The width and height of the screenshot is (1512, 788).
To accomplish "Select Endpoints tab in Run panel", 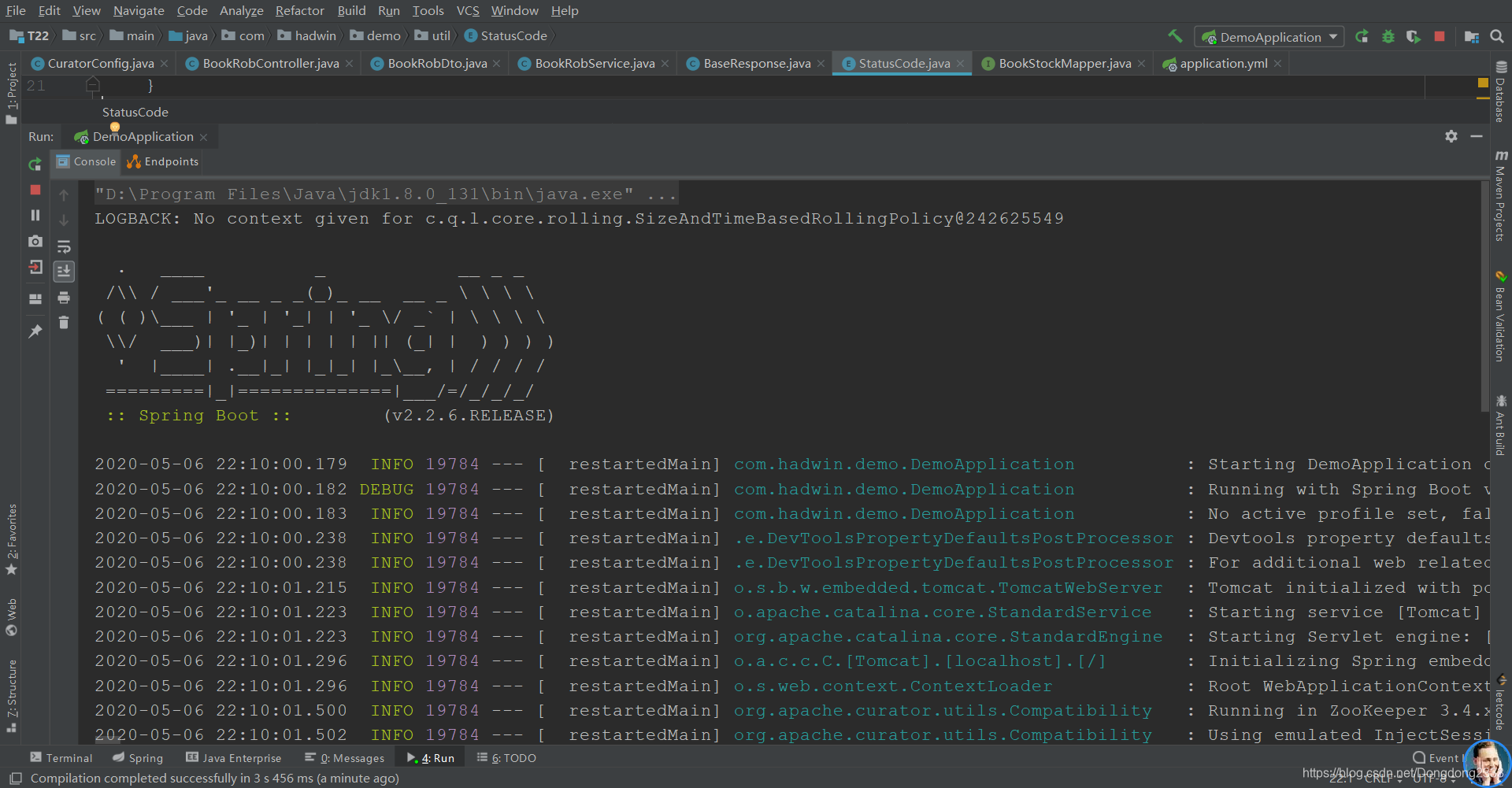I will (x=163, y=161).
